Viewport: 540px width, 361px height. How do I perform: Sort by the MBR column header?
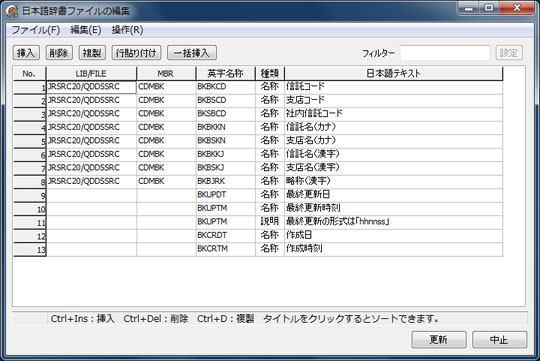pyautogui.click(x=166, y=73)
